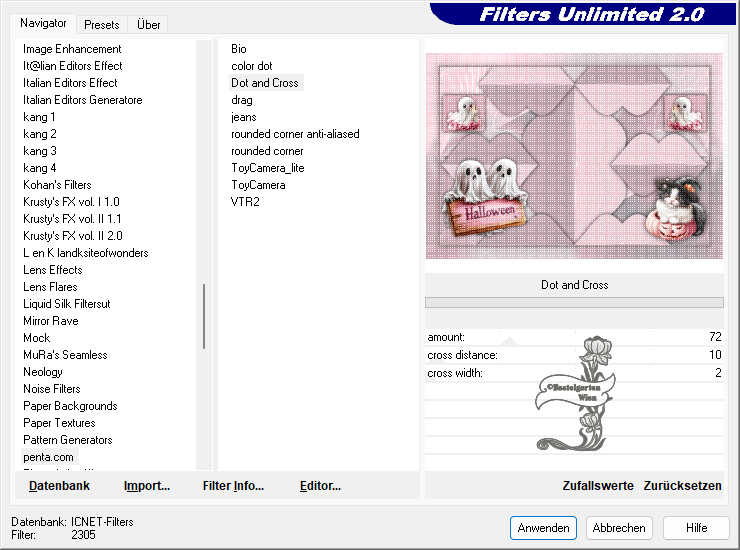Choose the ToyCamera filter
Screen dimensions: 740x550
(x=258, y=185)
